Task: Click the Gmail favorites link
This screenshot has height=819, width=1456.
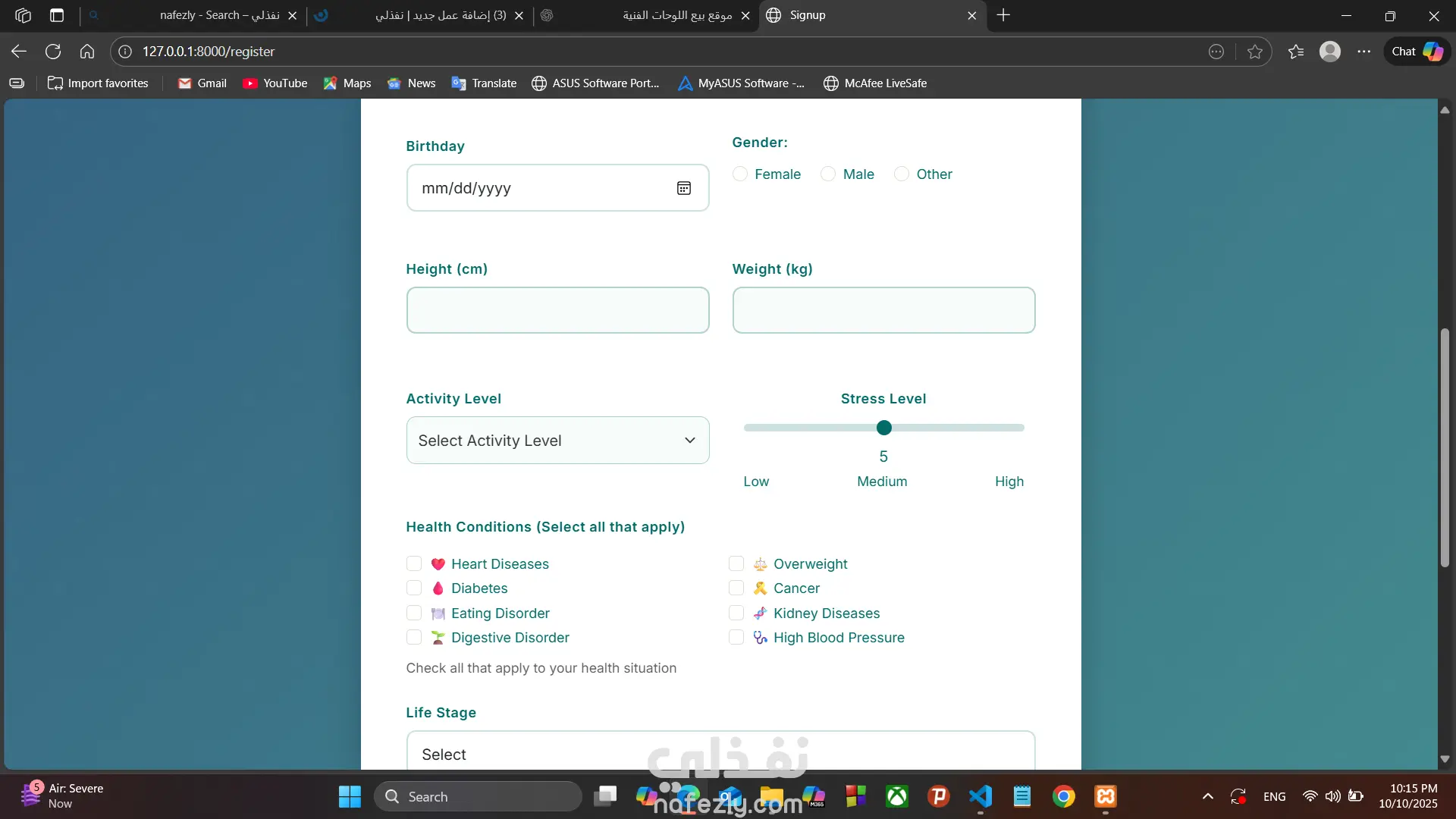Action: (x=202, y=83)
